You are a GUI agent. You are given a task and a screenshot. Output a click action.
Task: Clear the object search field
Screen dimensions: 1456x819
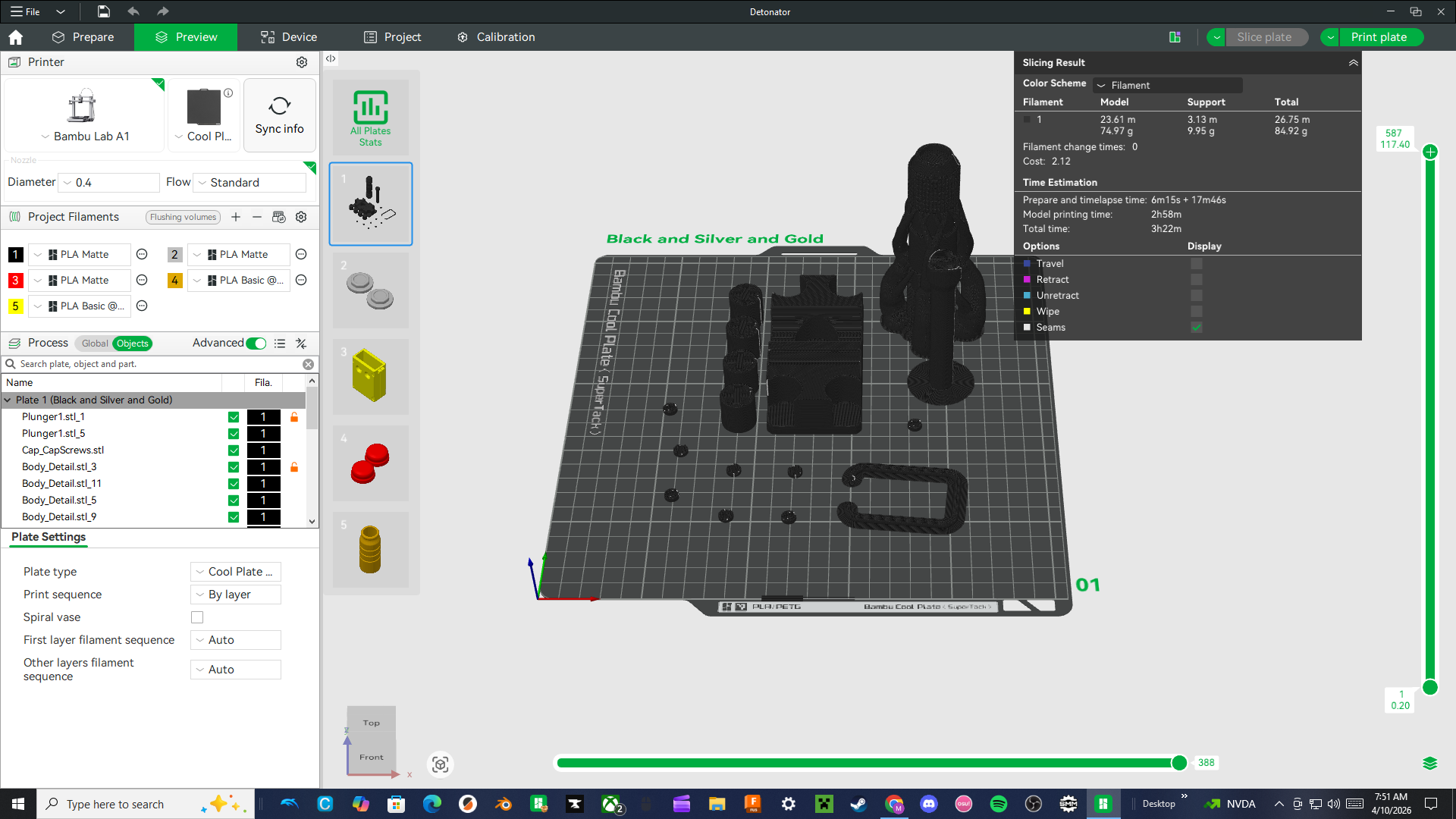[x=309, y=364]
